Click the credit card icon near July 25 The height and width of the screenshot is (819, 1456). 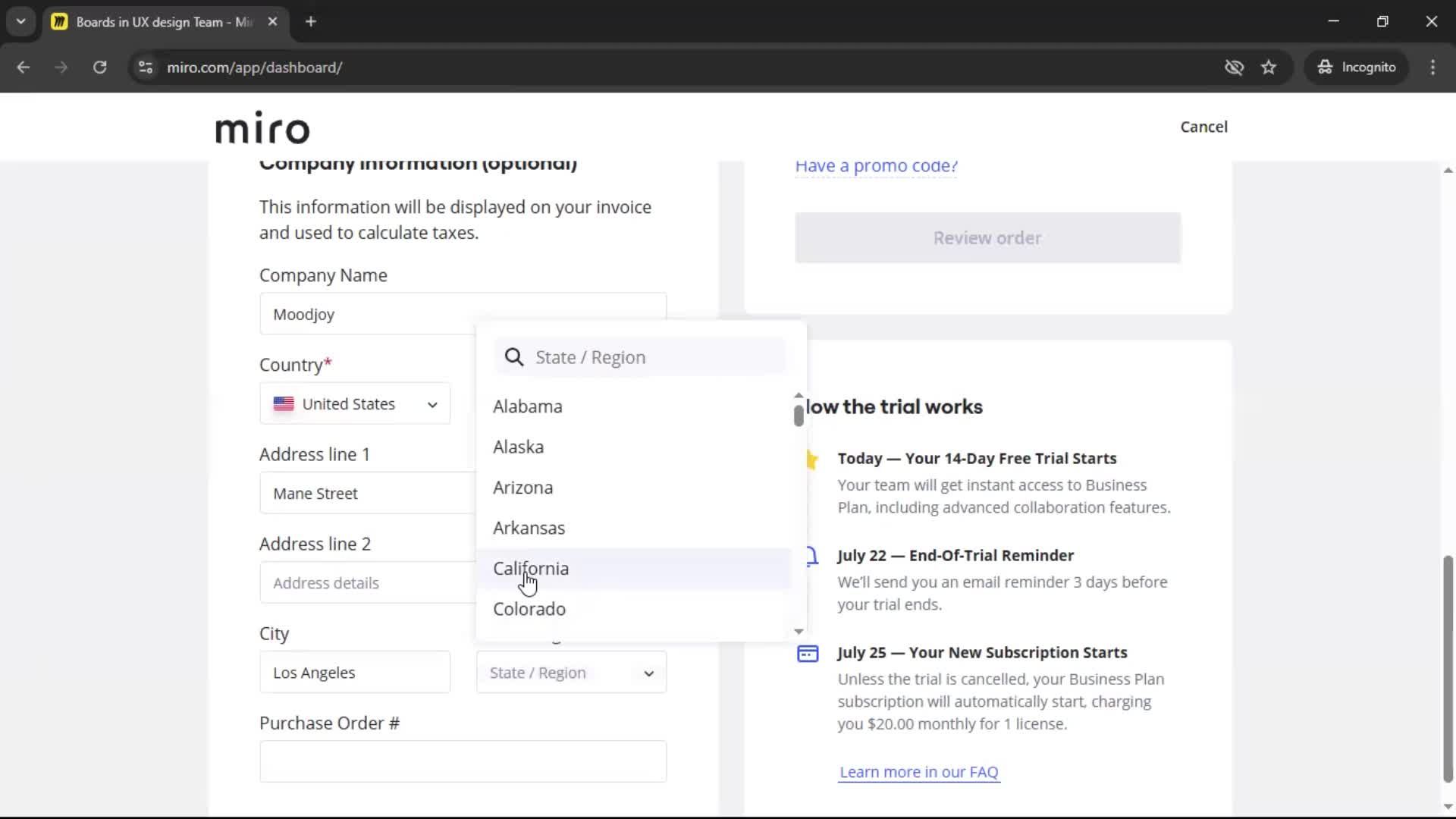pyautogui.click(x=808, y=654)
